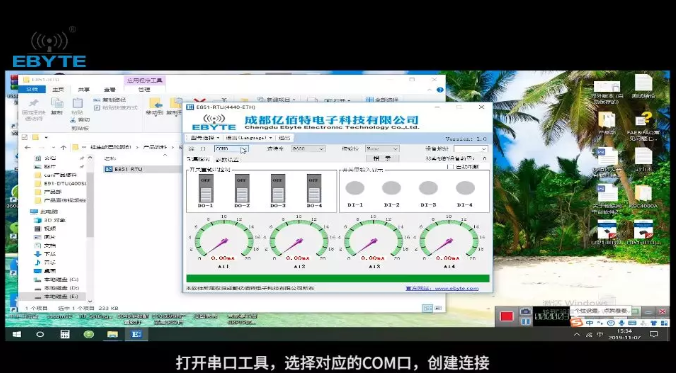Open the COM port dropdown
The width and height of the screenshot is (676, 373).
click(x=232, y=149)
